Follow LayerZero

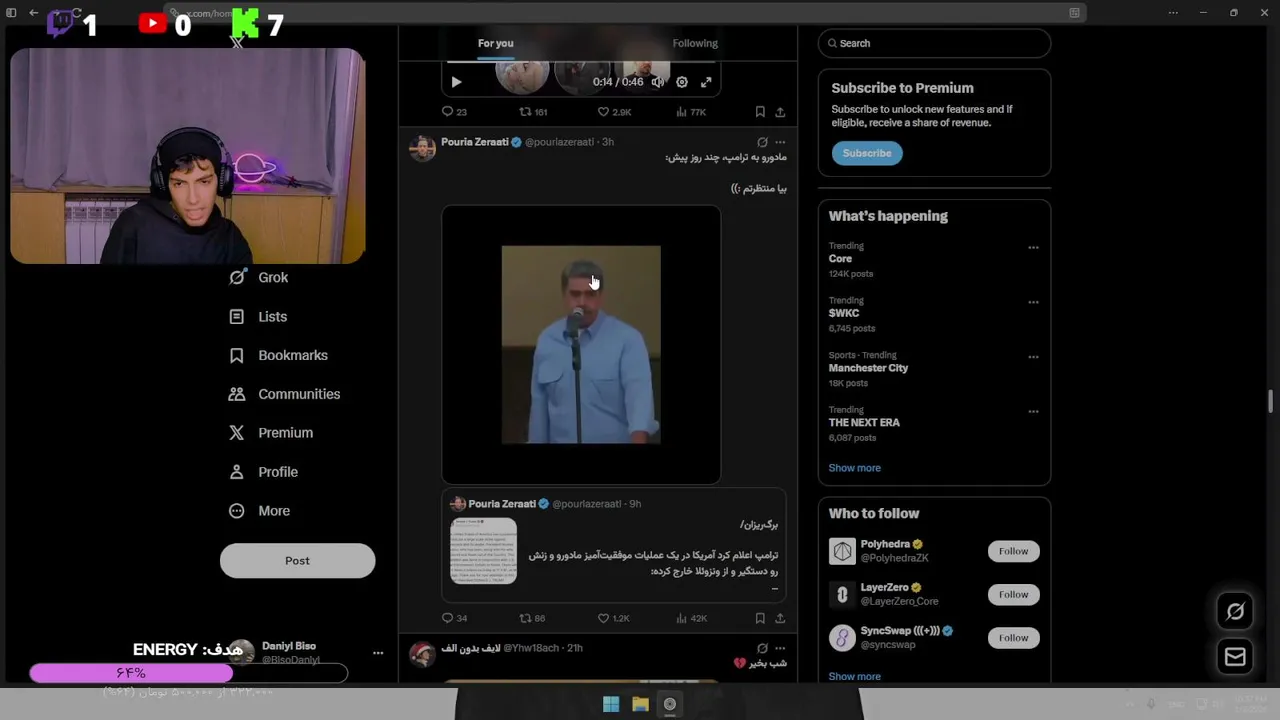pyautogui.click(x=1013, y=594)
